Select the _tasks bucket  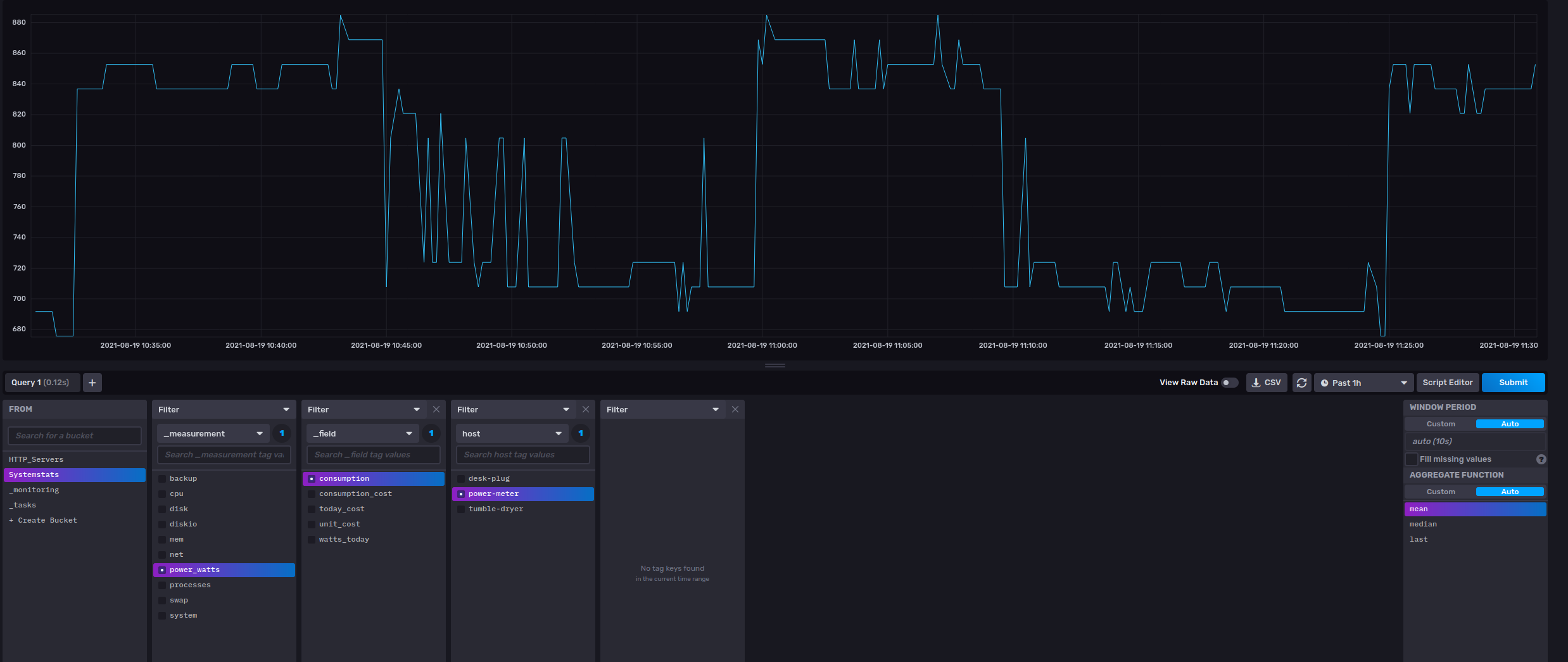[x=75, y=506]
